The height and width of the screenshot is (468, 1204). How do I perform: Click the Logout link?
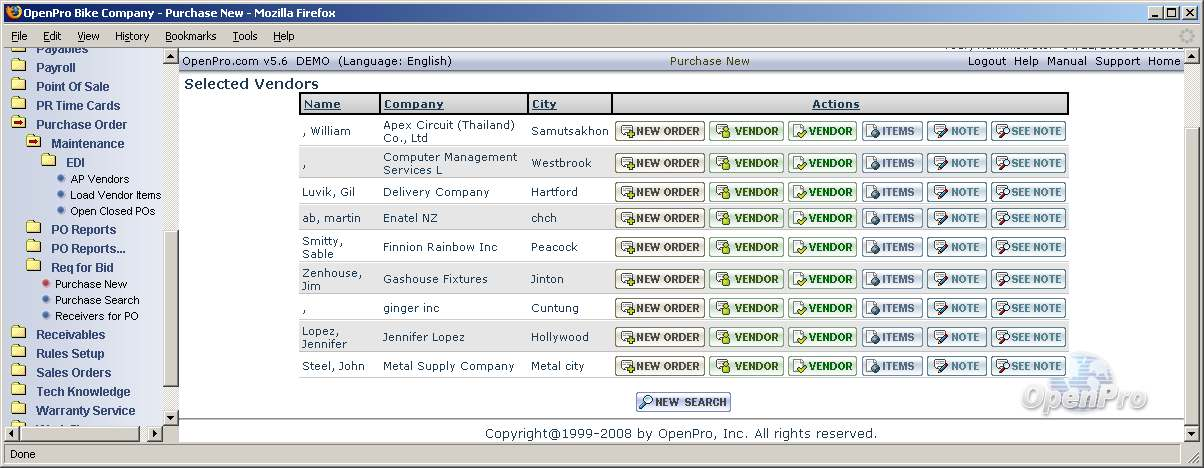pyautogui.click(x=986, y=61)
